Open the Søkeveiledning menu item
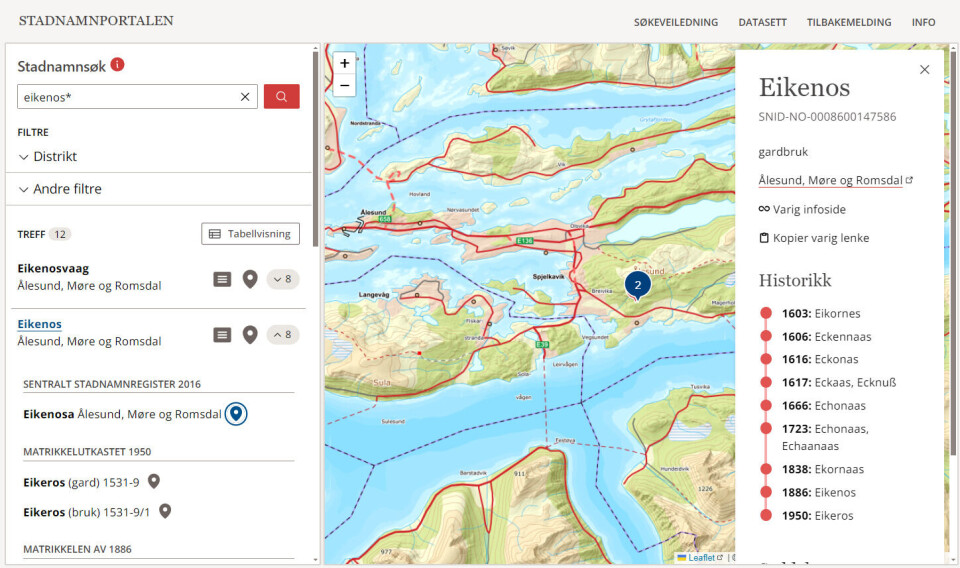Viewport: 960px width, 568px height. pyautogui.click(x=675, y=22)
